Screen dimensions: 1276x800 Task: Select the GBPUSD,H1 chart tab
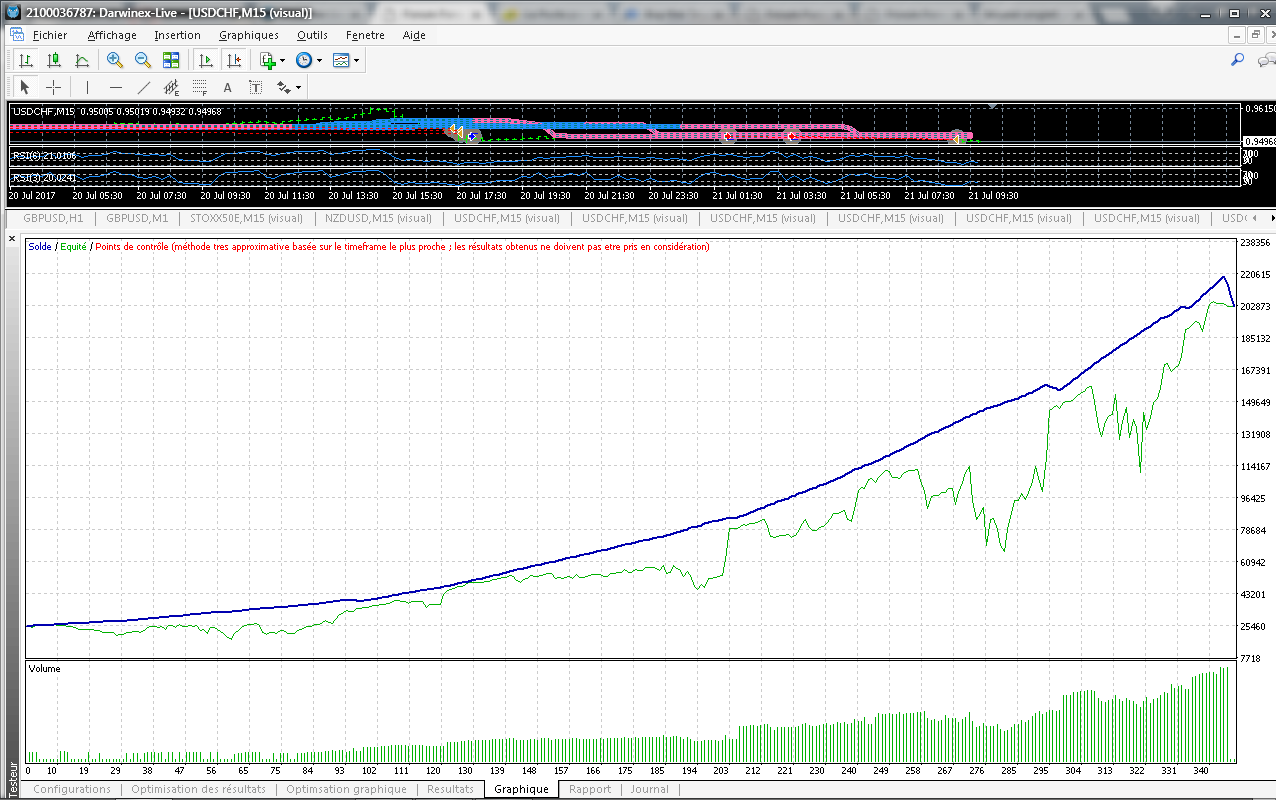tap(53, 218)
